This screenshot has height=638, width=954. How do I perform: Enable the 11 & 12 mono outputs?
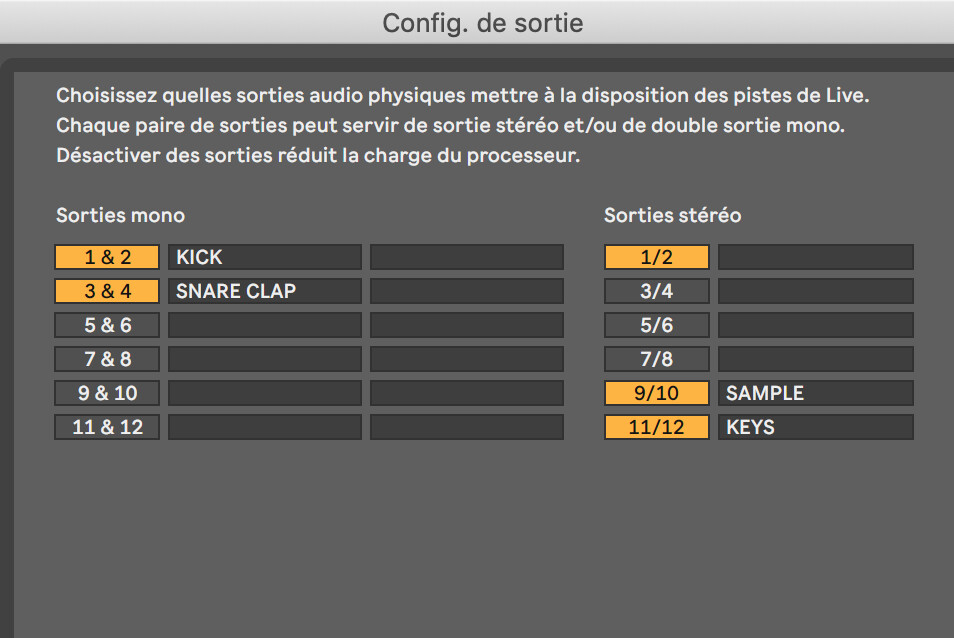pos(107,427)
